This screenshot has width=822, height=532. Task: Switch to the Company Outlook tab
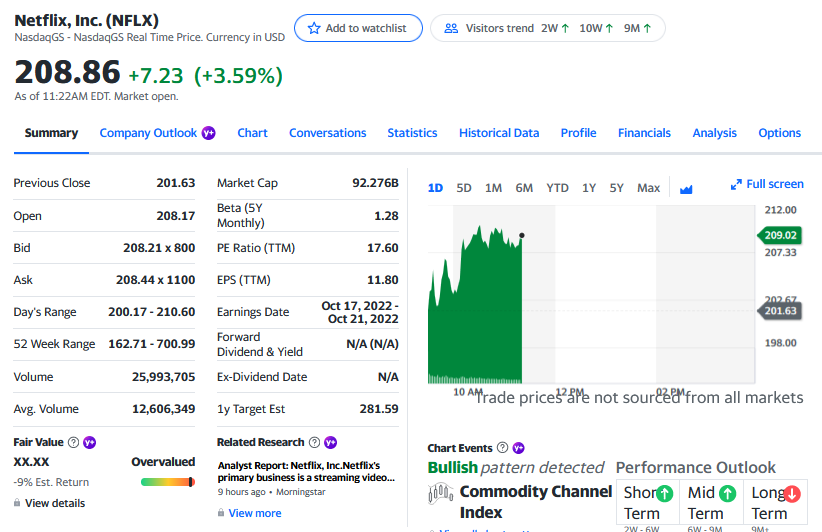(148, 133)
